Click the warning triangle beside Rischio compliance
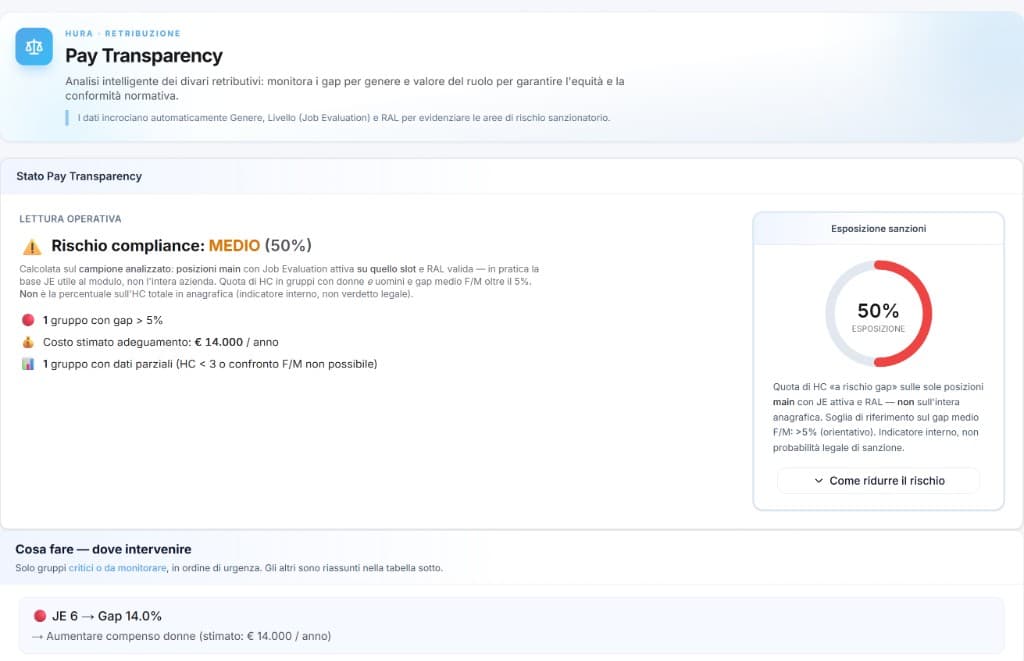This screenshot has width=1024, height=661. [32, 246]
